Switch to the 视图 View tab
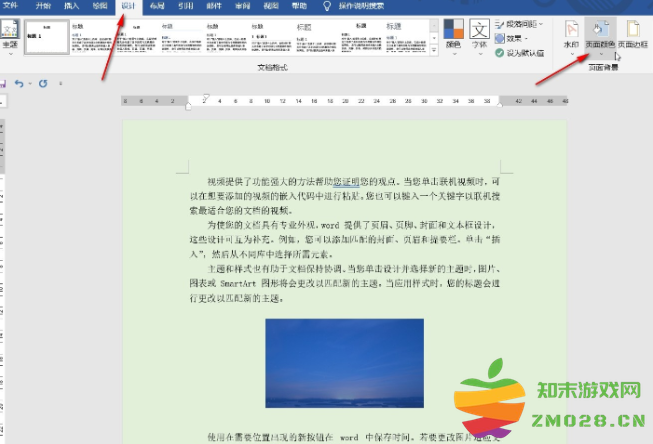This screenshot has height=444, width=653. pyautogui.click(x=271, y=6)
